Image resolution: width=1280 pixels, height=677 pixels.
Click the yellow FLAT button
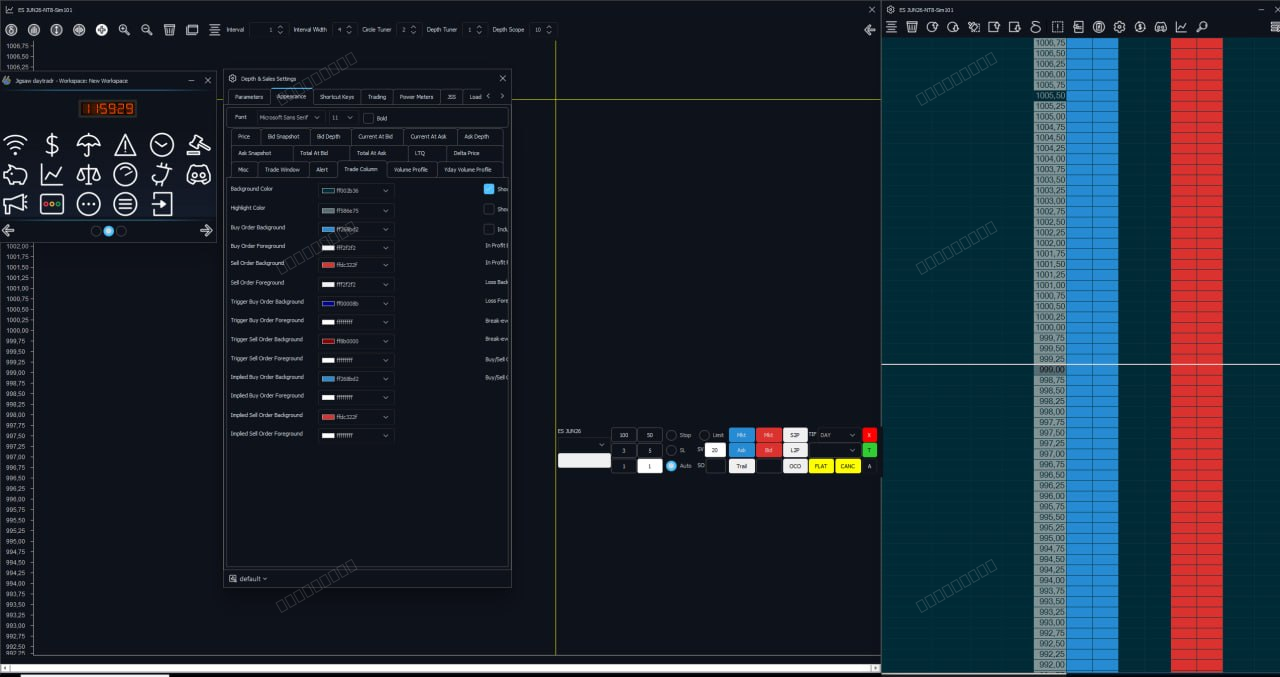pos(821,466)
